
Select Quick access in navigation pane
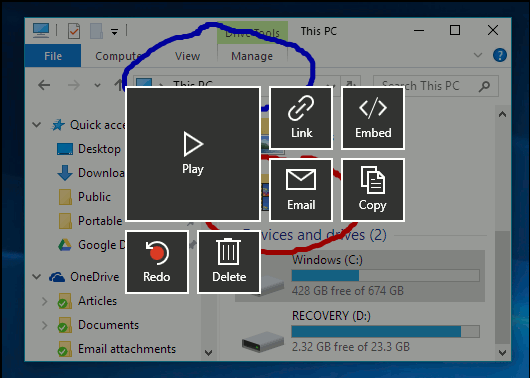(x=98, y=125)
